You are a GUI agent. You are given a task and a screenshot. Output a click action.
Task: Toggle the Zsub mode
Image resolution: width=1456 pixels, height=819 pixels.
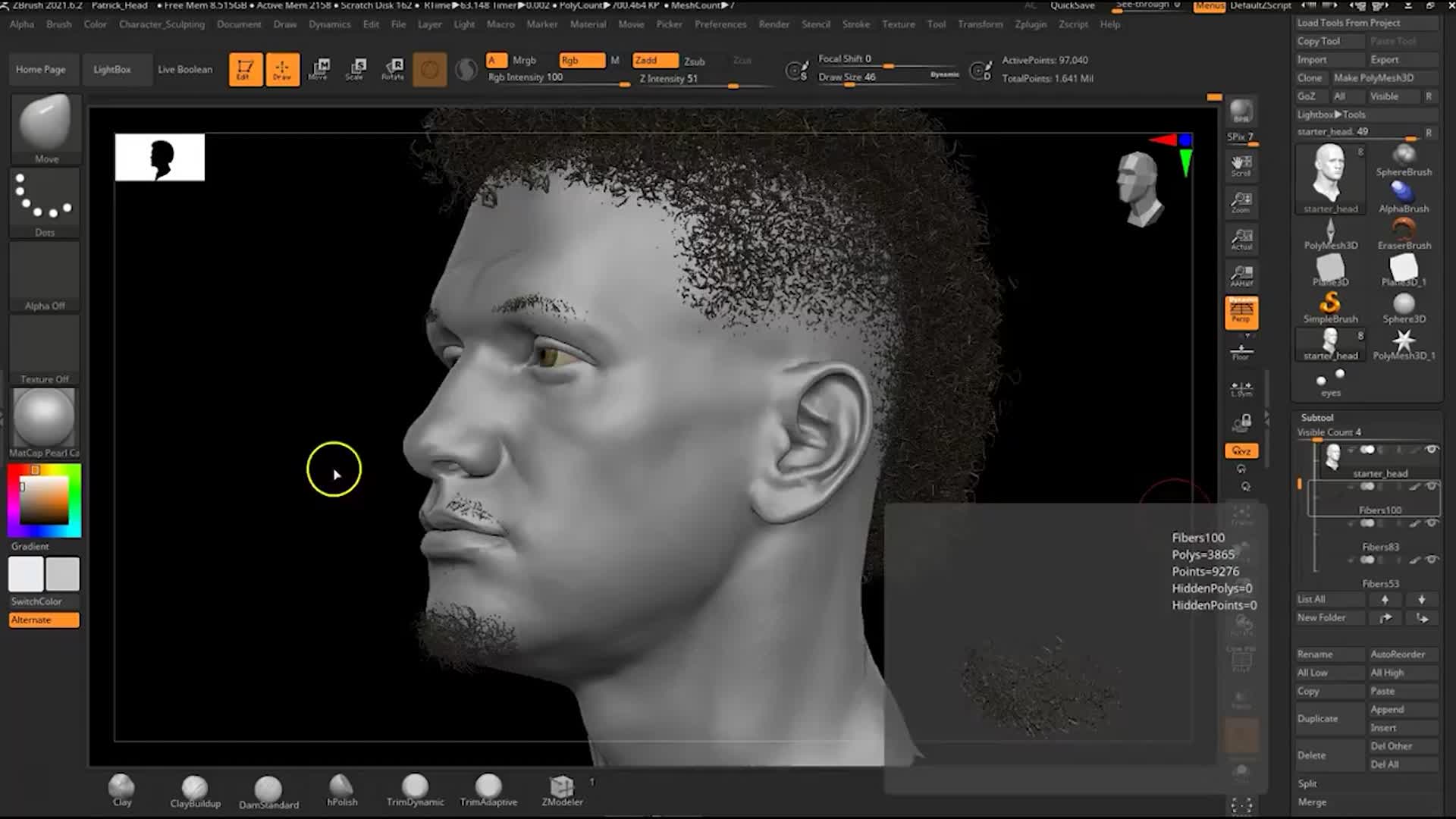coord(695,61)
